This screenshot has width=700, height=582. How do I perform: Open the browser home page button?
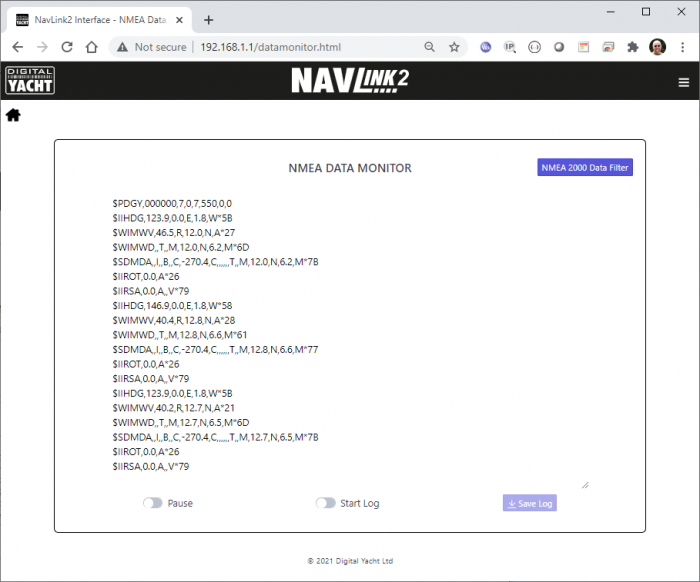[x=91, y=47]
